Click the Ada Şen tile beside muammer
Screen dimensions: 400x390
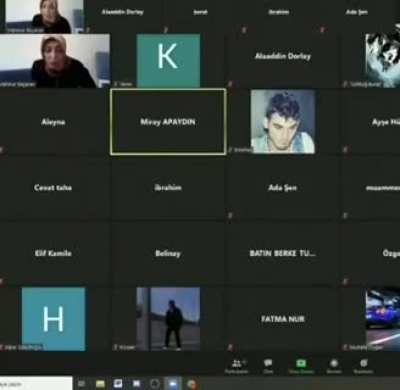[x=283, y=188]
